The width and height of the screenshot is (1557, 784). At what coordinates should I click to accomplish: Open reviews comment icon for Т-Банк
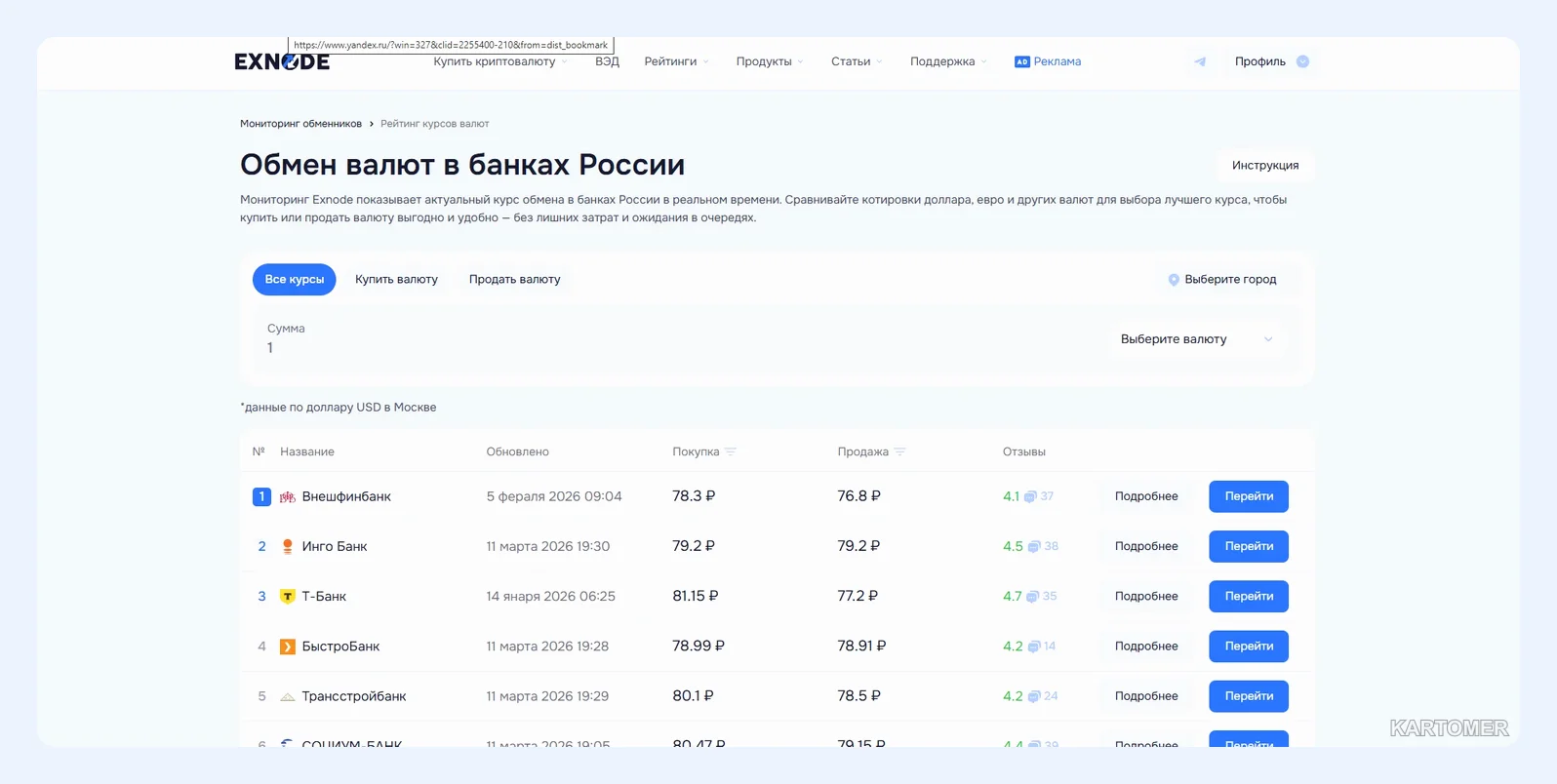[x=1032, y=596]
